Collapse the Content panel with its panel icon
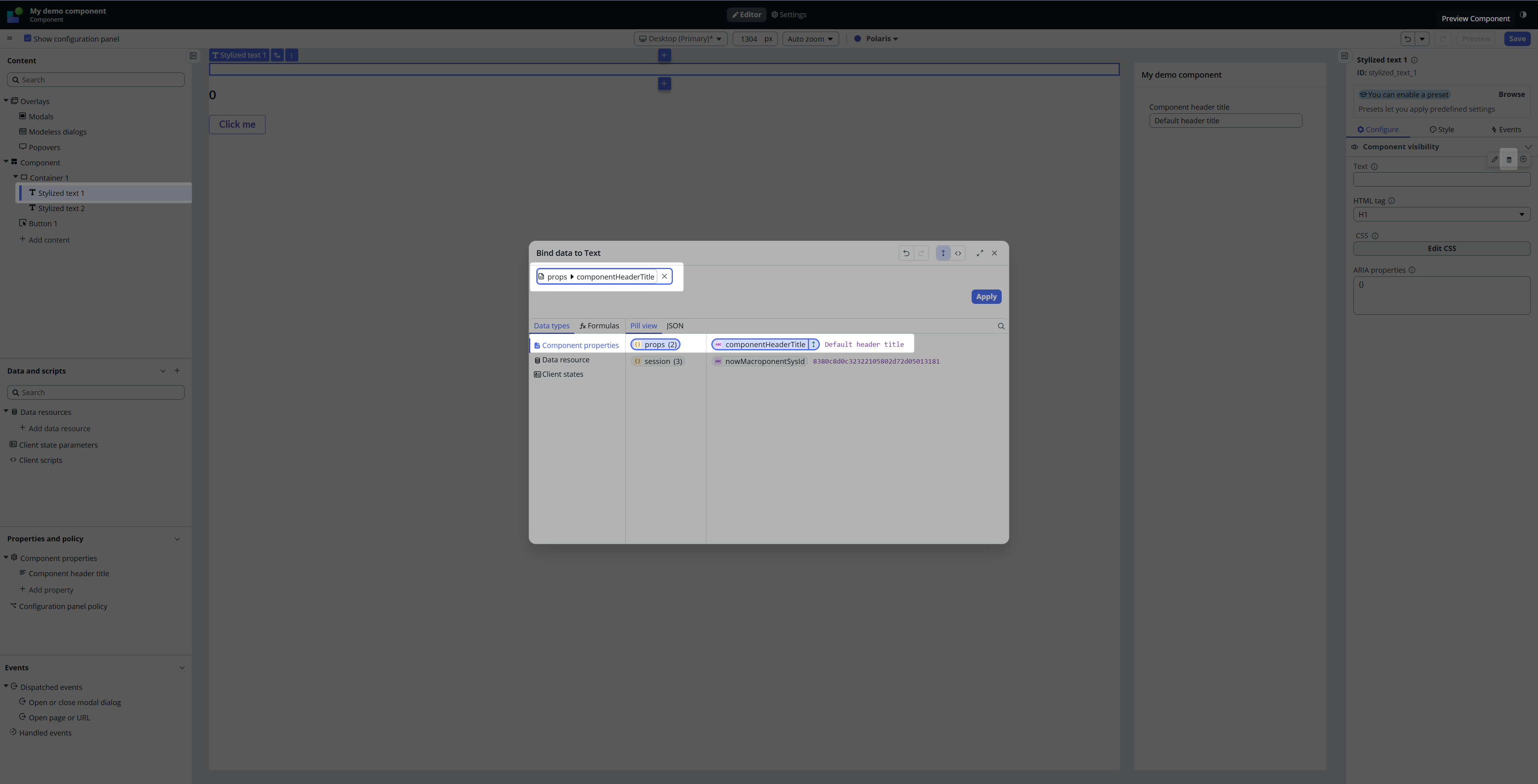The image size is (1538, 784). [193, 56]
